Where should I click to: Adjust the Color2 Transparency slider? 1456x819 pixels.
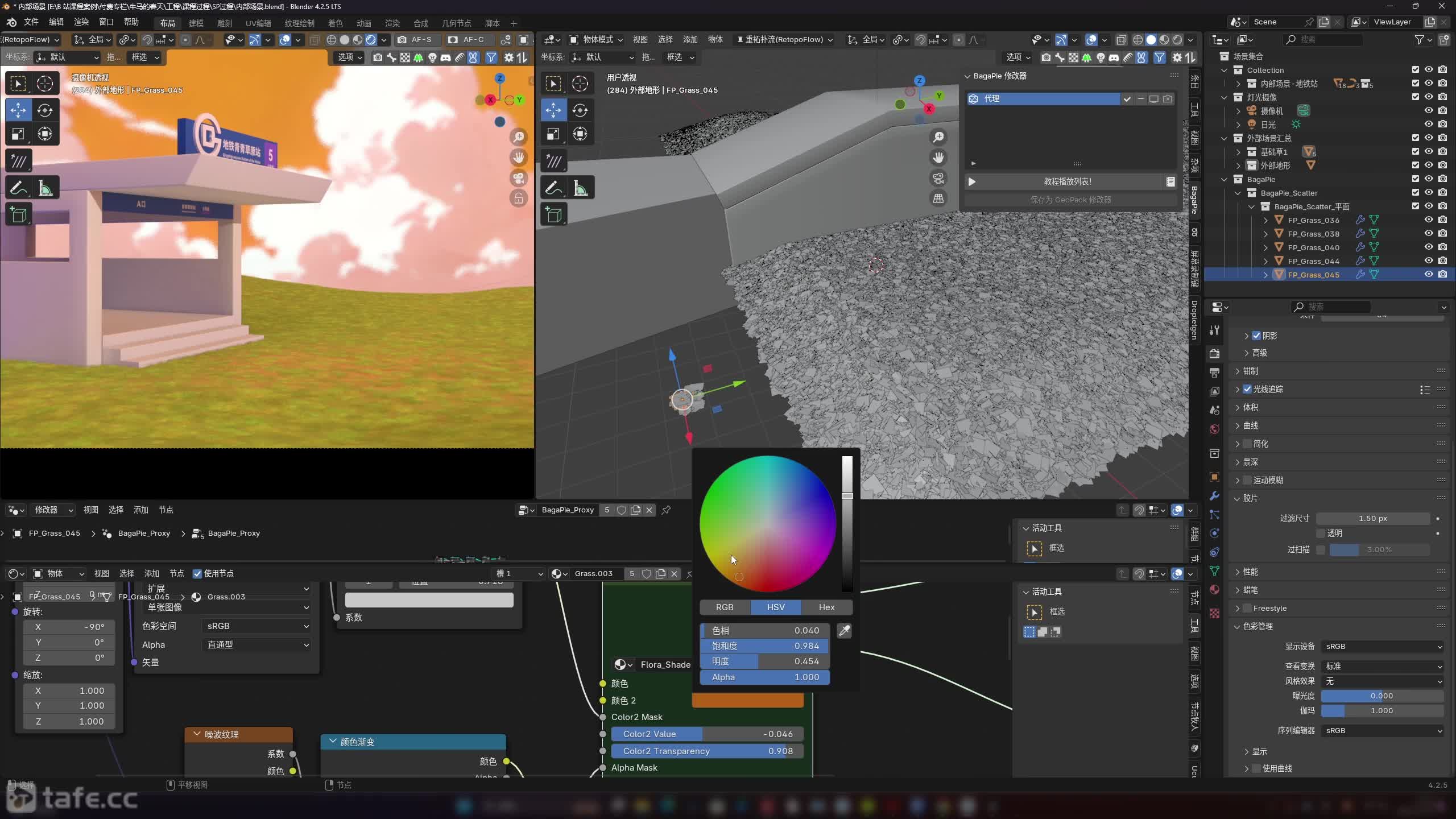pos(707,751)
